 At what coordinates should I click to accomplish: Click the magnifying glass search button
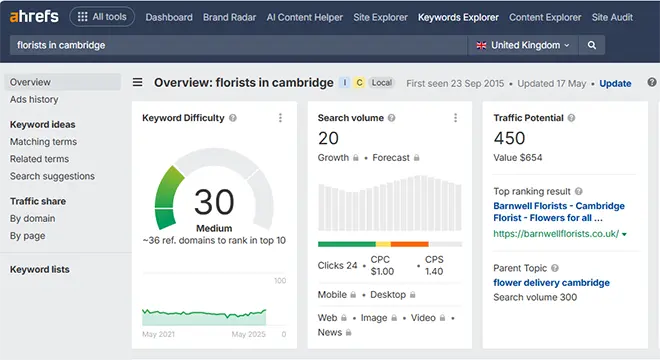click(x=591, y=45)
